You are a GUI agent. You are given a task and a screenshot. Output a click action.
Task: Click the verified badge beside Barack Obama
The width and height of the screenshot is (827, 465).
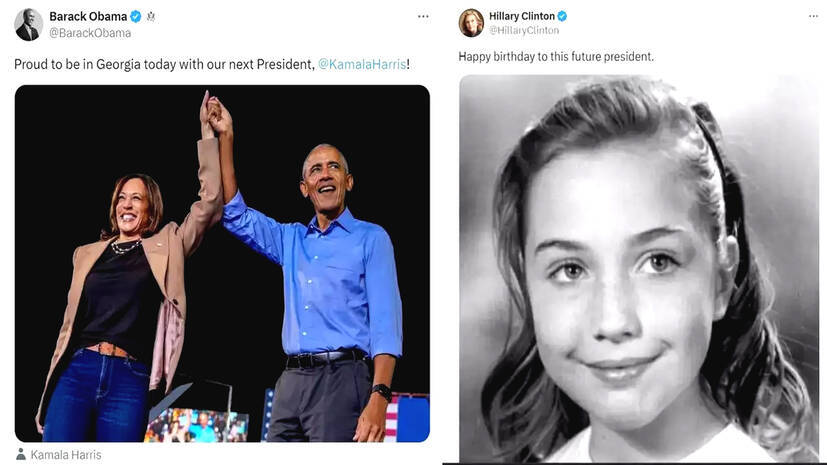[136, 16]
